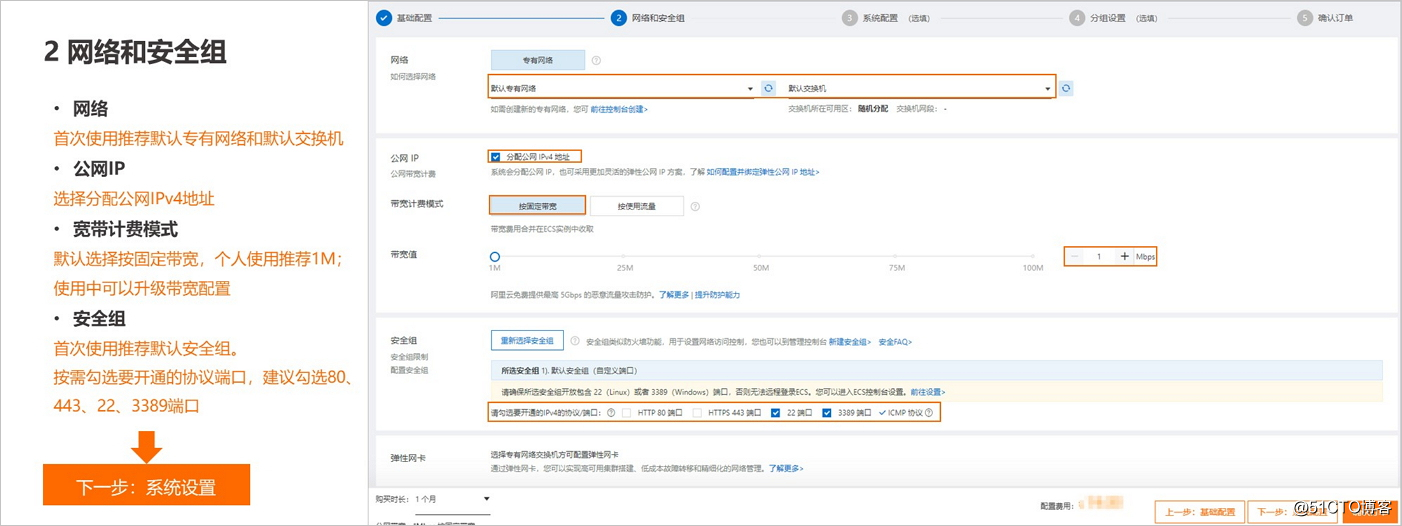This screenshot has height=526, width=1402.
Task: Open 新建安全组 link
Action: click(x=850, y=342)
